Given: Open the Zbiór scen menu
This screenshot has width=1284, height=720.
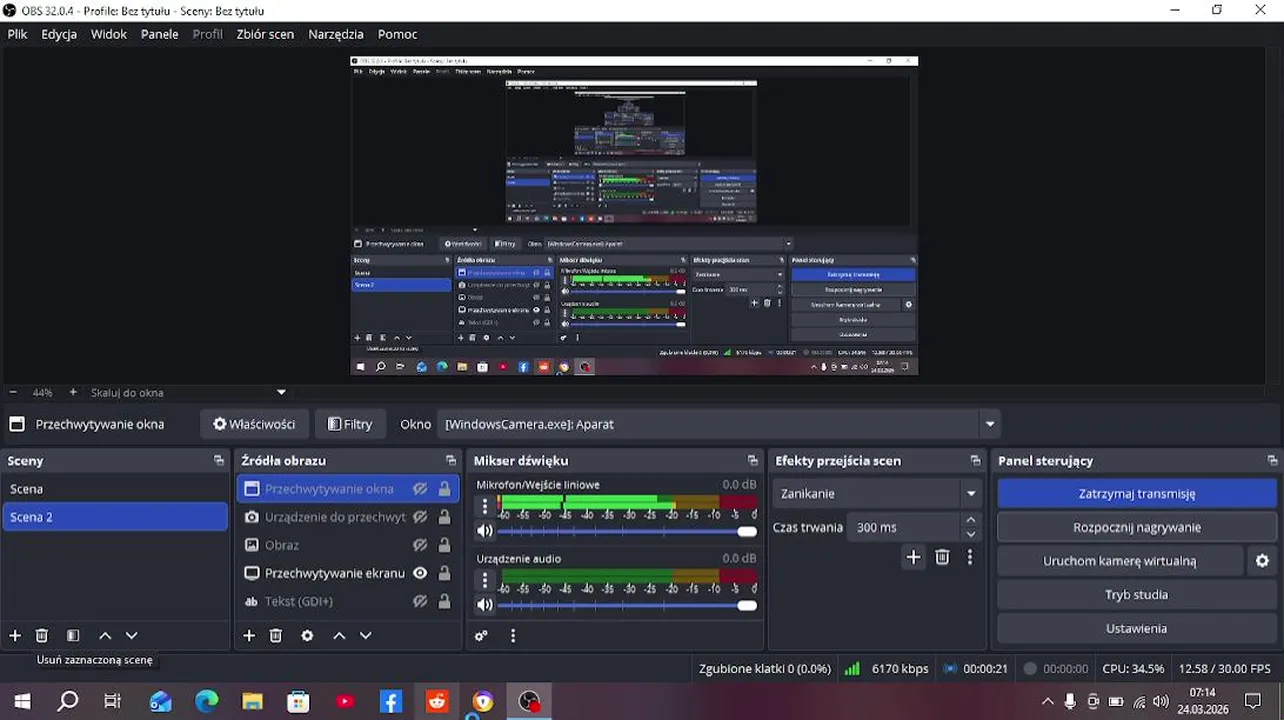Looking at the screenshot, I should 265,33.
